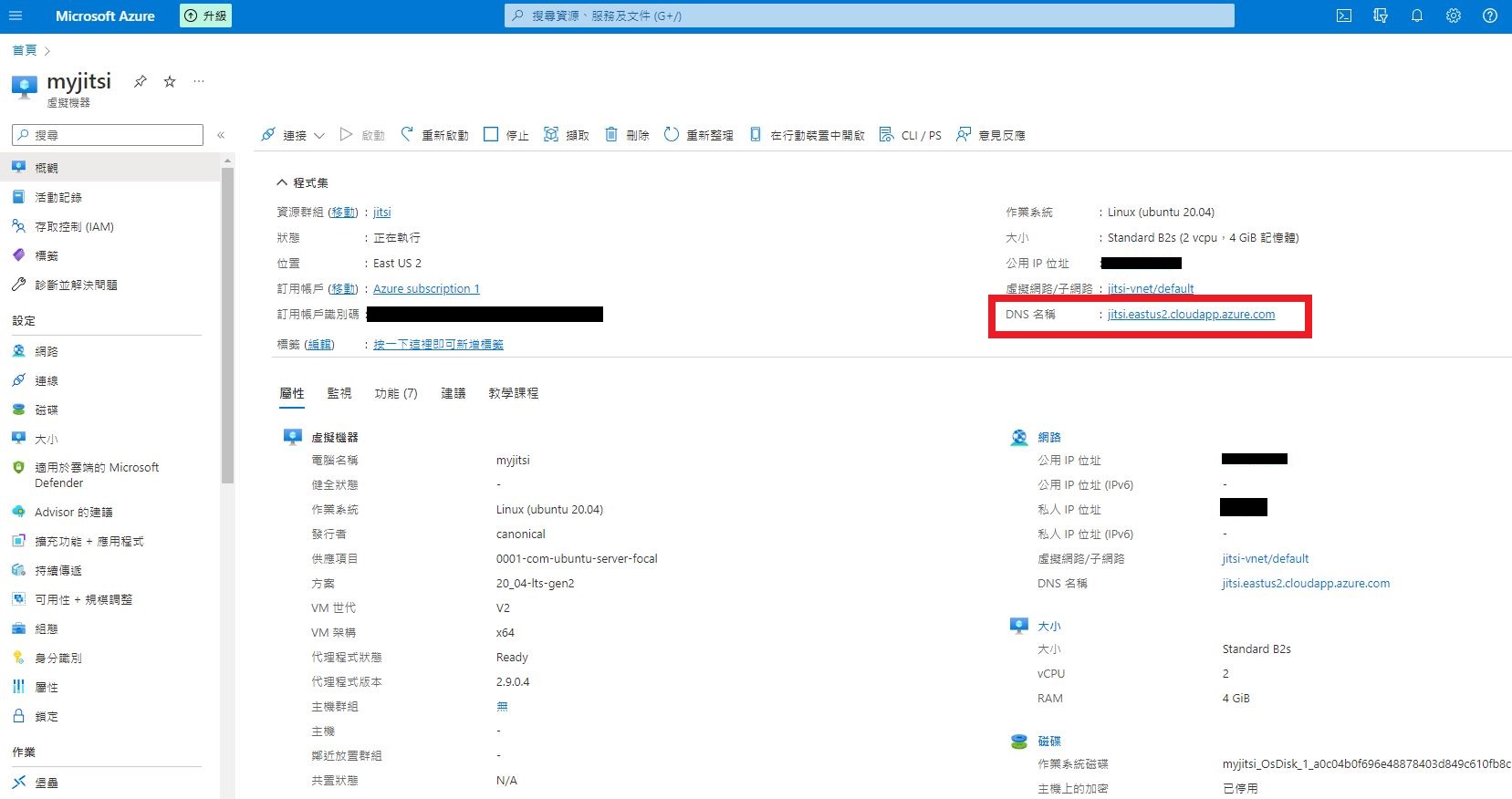Open CLI / PS from the toolbar
Screen dimensions: 1512x799
(911, 135)
